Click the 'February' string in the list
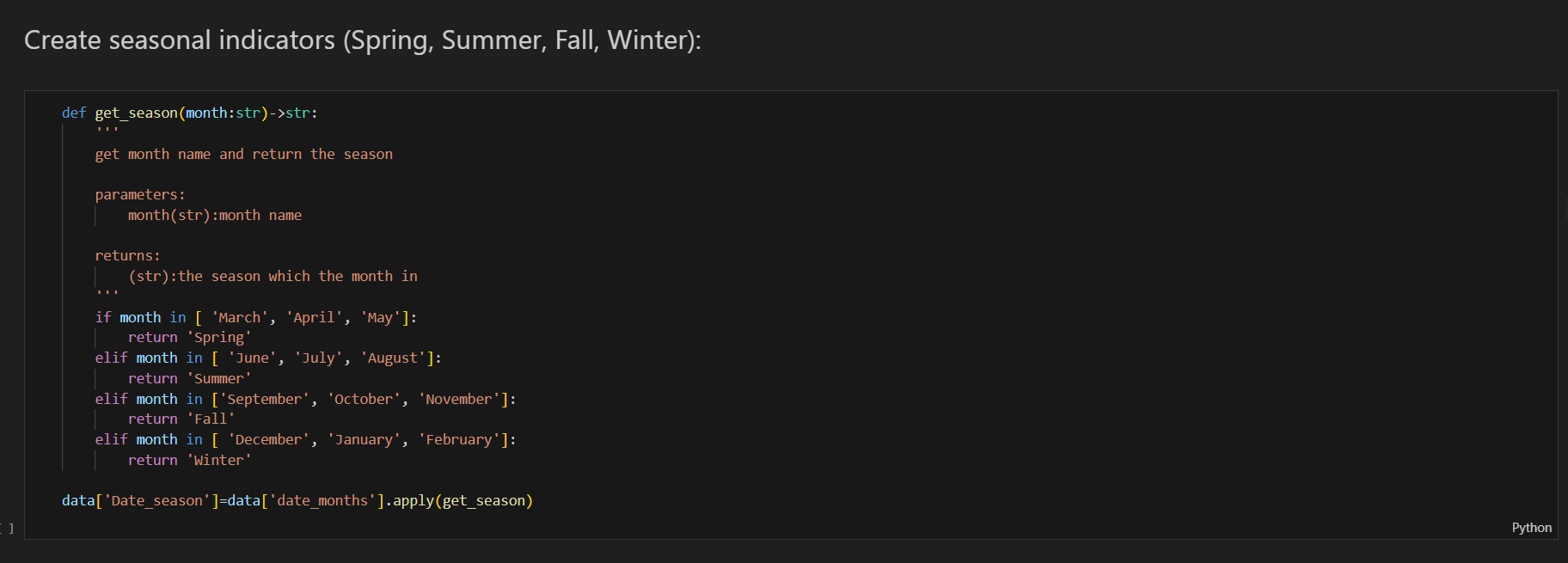 click(459, 440)
